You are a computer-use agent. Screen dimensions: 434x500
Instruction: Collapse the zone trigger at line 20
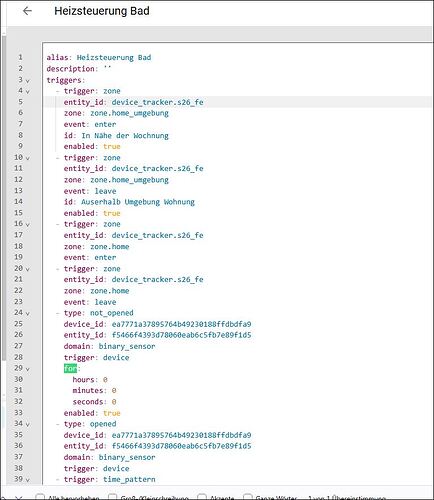(x=28, y=269)
